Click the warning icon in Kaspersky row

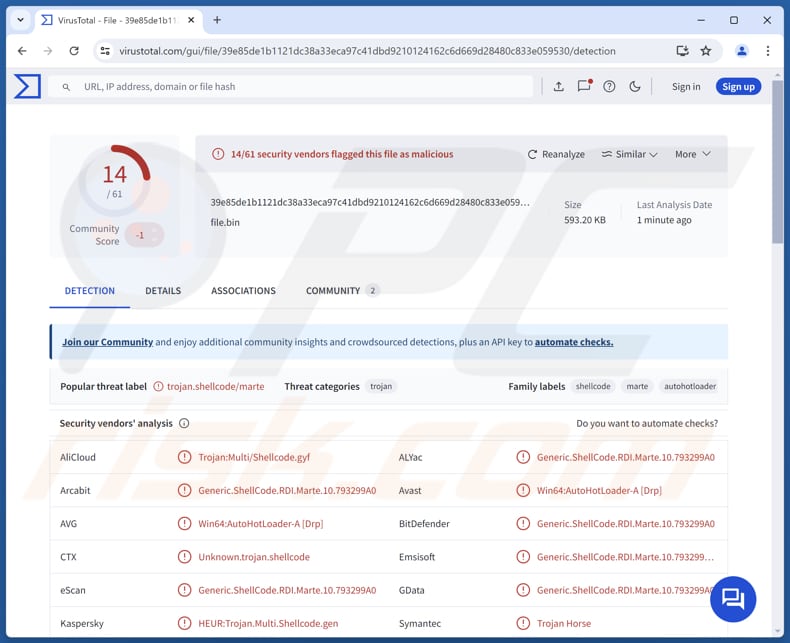pos(184,623)
